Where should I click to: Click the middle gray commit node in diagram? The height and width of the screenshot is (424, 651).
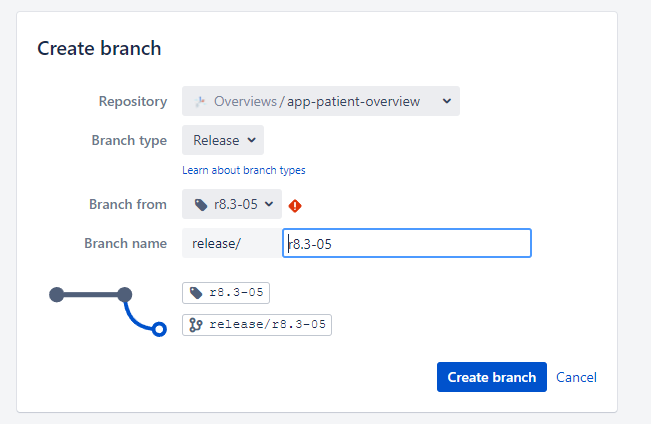(125, 294)
